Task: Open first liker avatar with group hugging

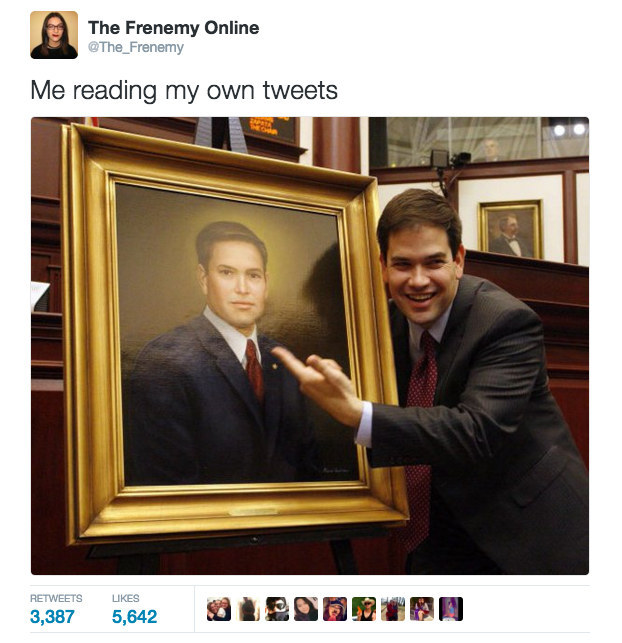Action: point(219,609)
